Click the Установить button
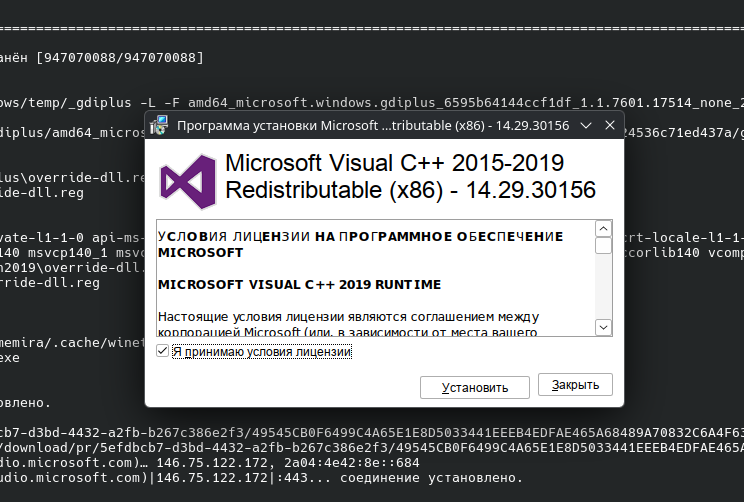Viewport: 744px width, 502px height. 474,388
